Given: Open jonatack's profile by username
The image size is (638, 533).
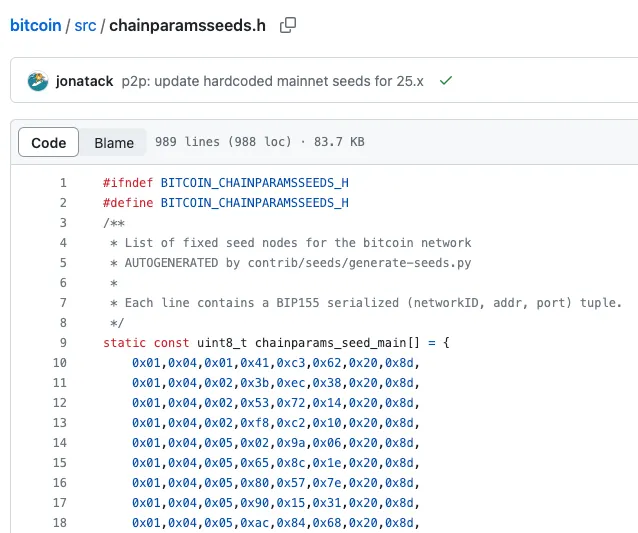Looking at the screenshot, I should 85,81.
